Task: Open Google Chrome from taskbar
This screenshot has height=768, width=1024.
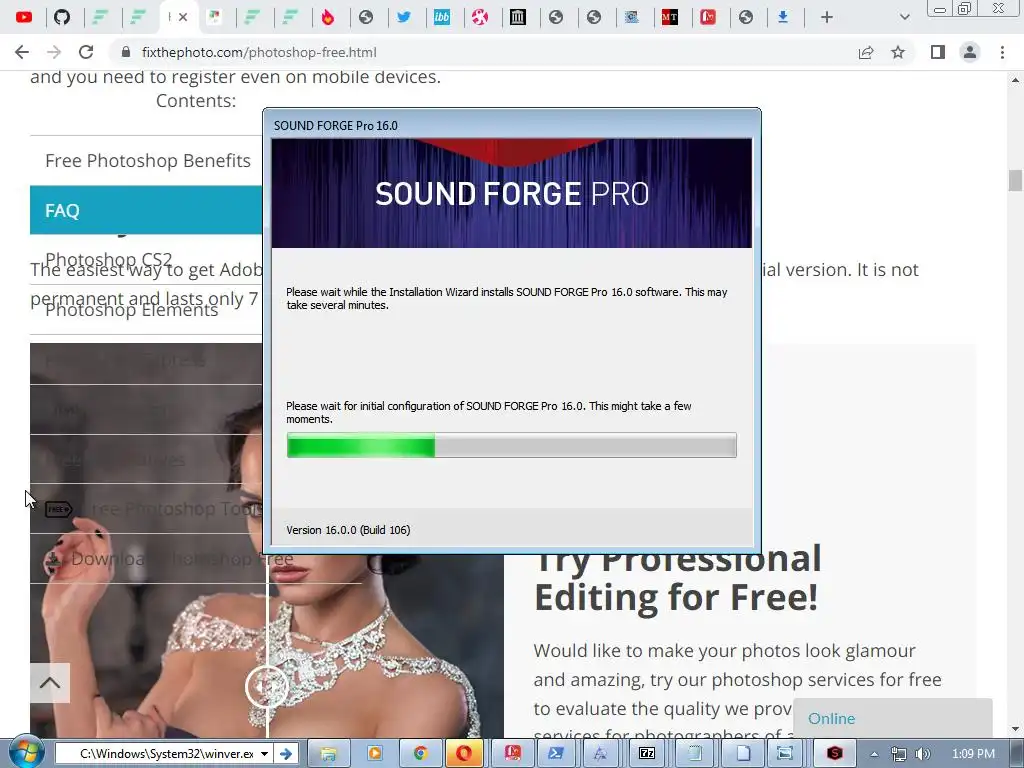Action: pos(420,754)
